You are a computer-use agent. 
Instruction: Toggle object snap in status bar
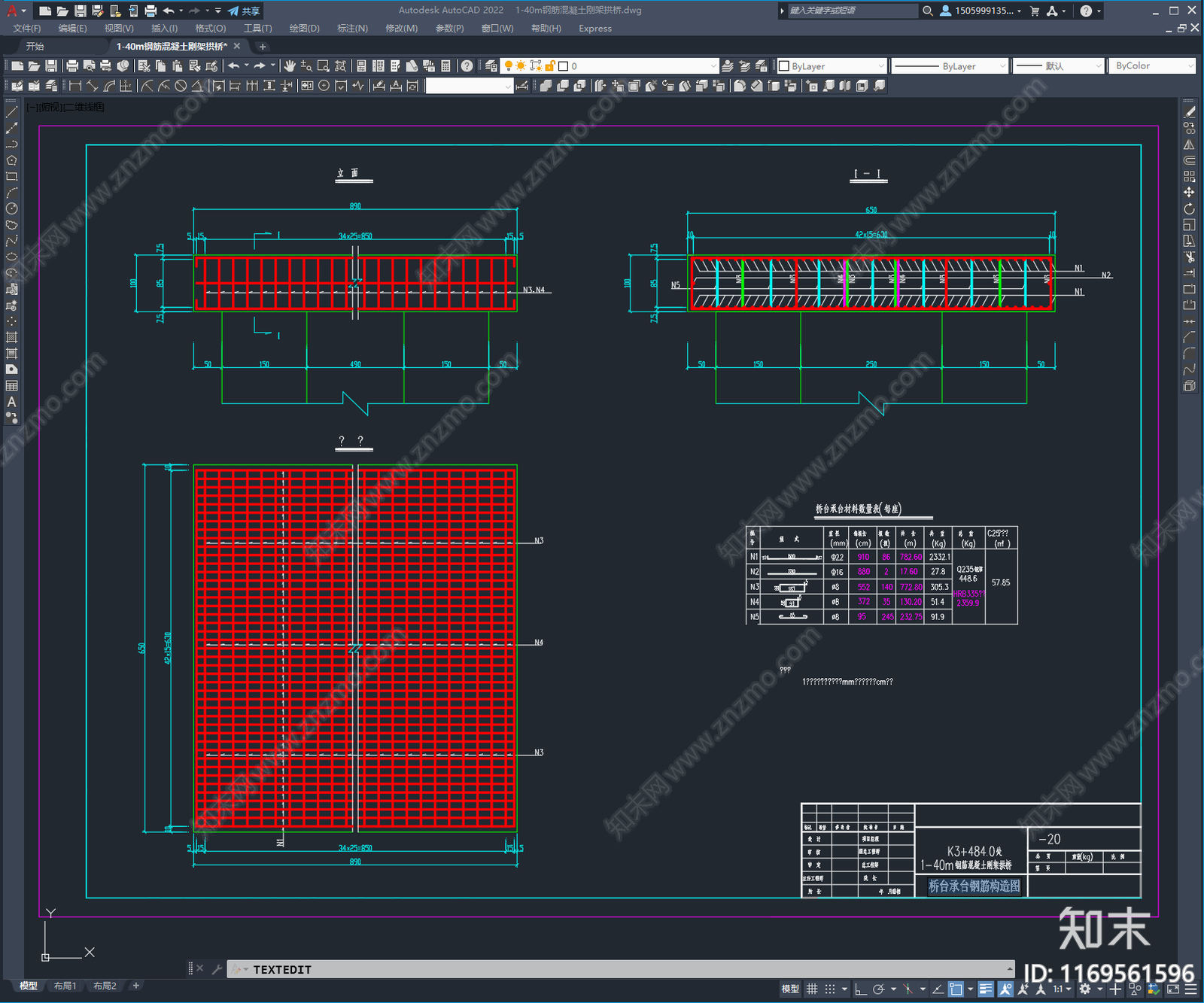tap(956, 989)
